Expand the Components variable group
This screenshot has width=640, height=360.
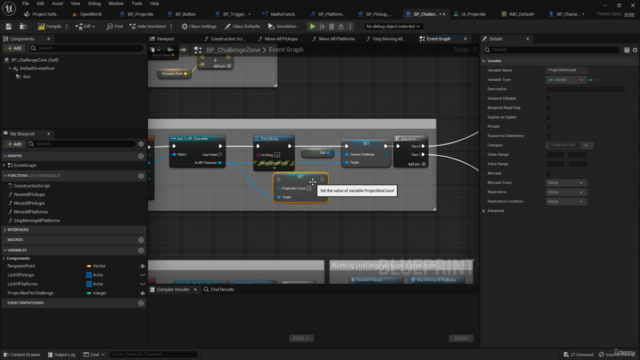[x=4, y=258]
